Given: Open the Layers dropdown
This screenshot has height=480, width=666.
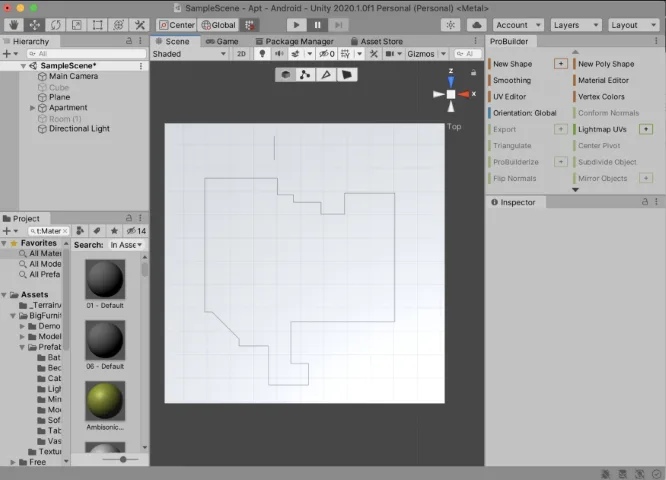Looking at the screenshot, I should coord(576,25).
